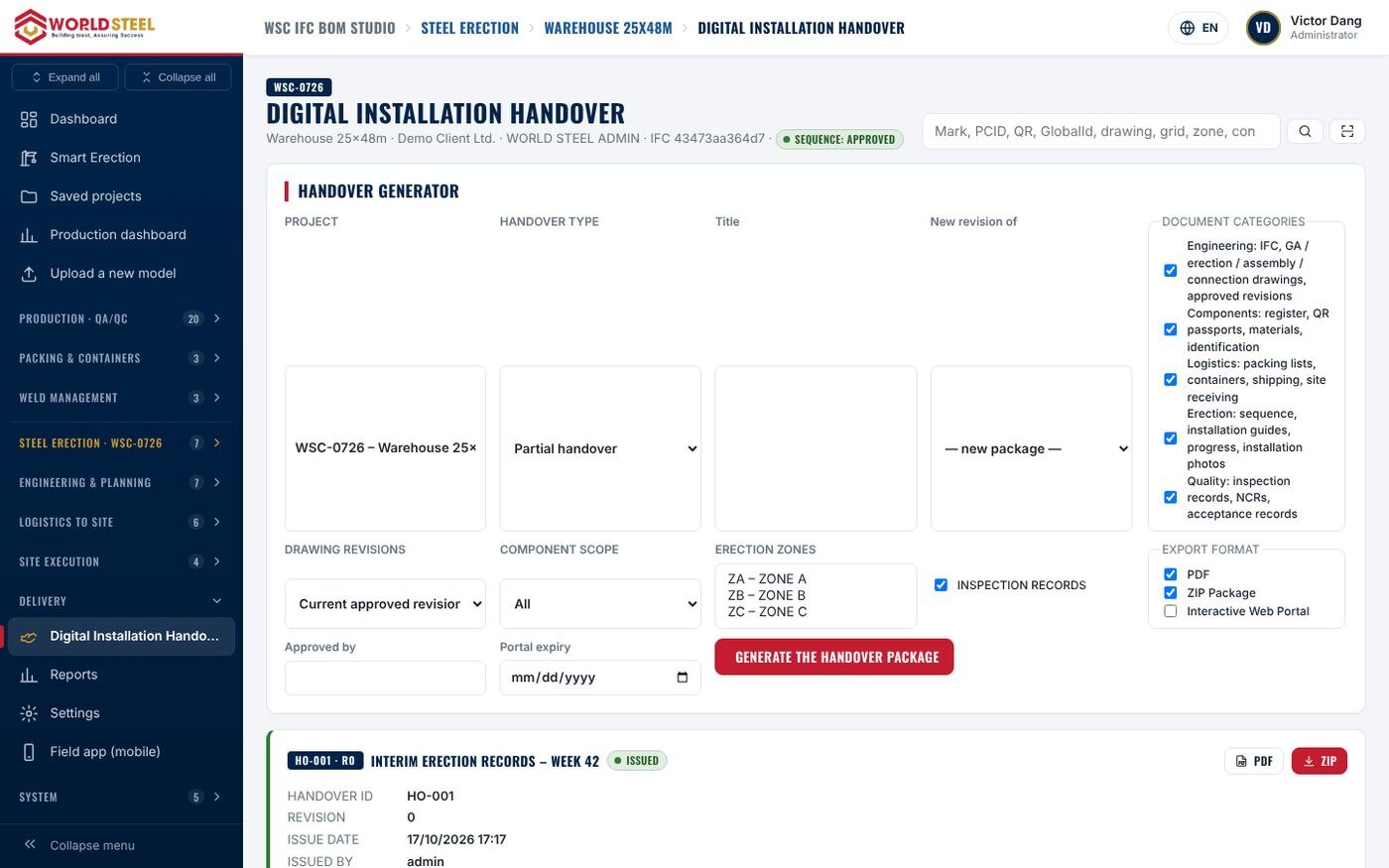
Task: Focus the Mark, PCID, QR search field
Action: [x=1101, y=131]
